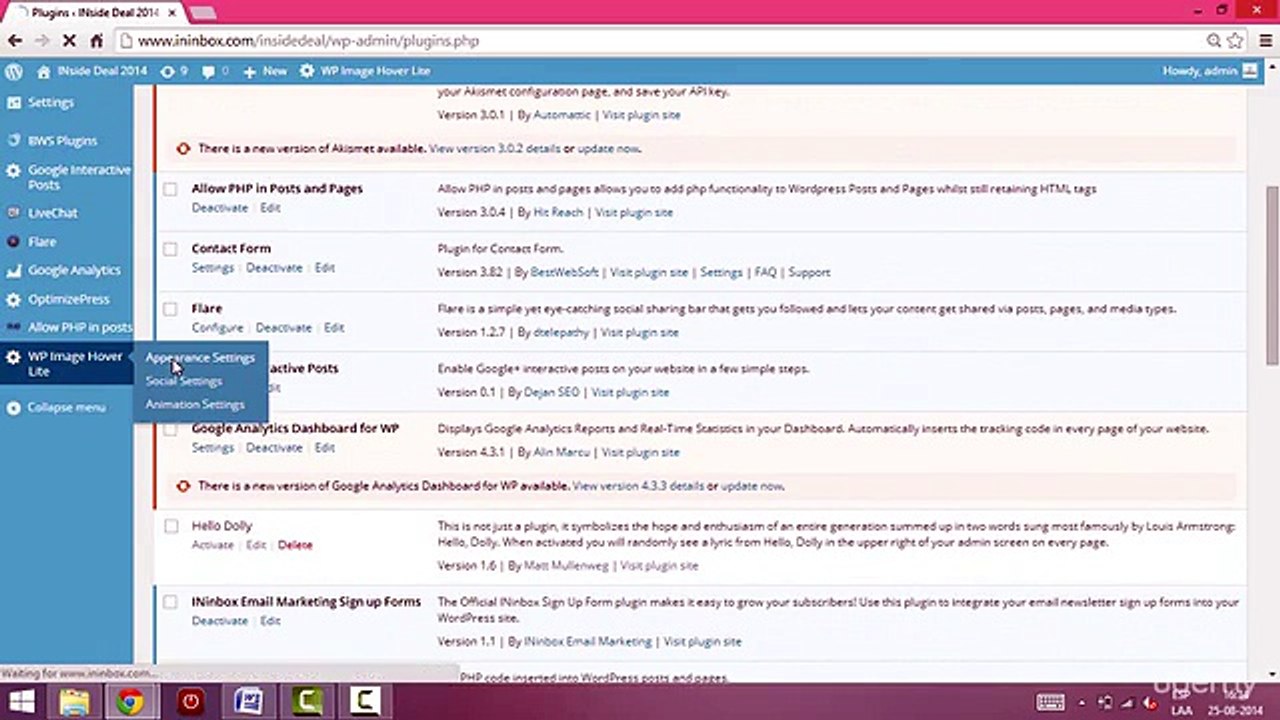The width and height of the screenshot is (1280, 720).
Task: Click the Chrome icon in the taskbar
Action: (x=129, y=702)
